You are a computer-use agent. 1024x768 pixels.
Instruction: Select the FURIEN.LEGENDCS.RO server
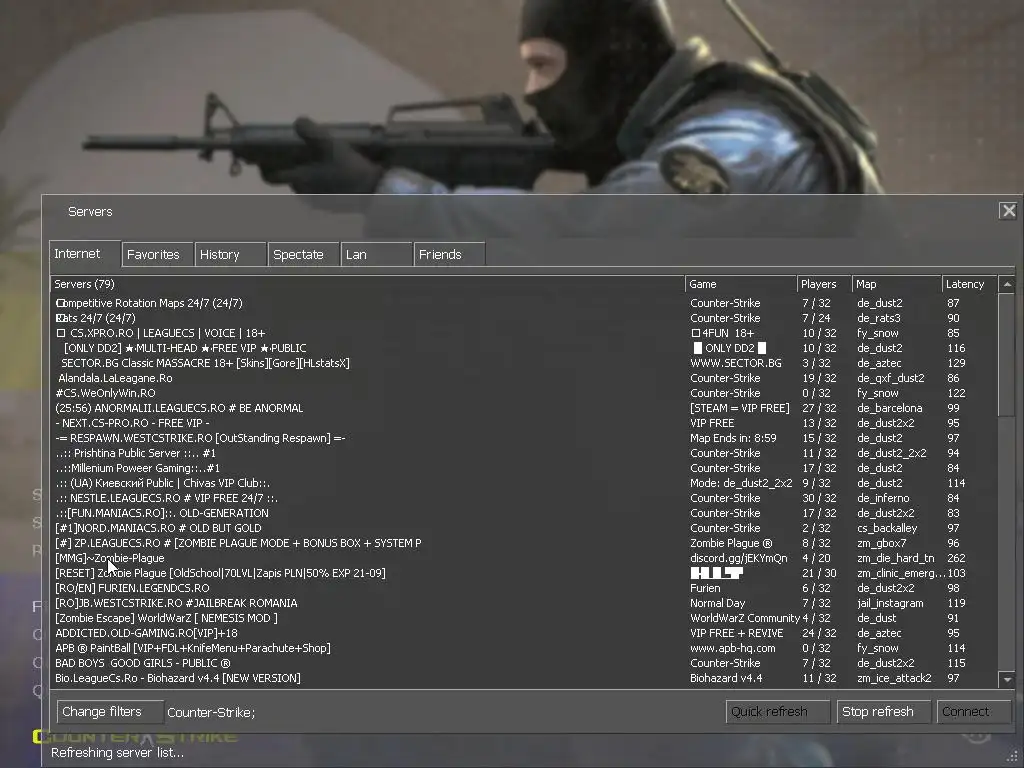[x=524, y=588]
